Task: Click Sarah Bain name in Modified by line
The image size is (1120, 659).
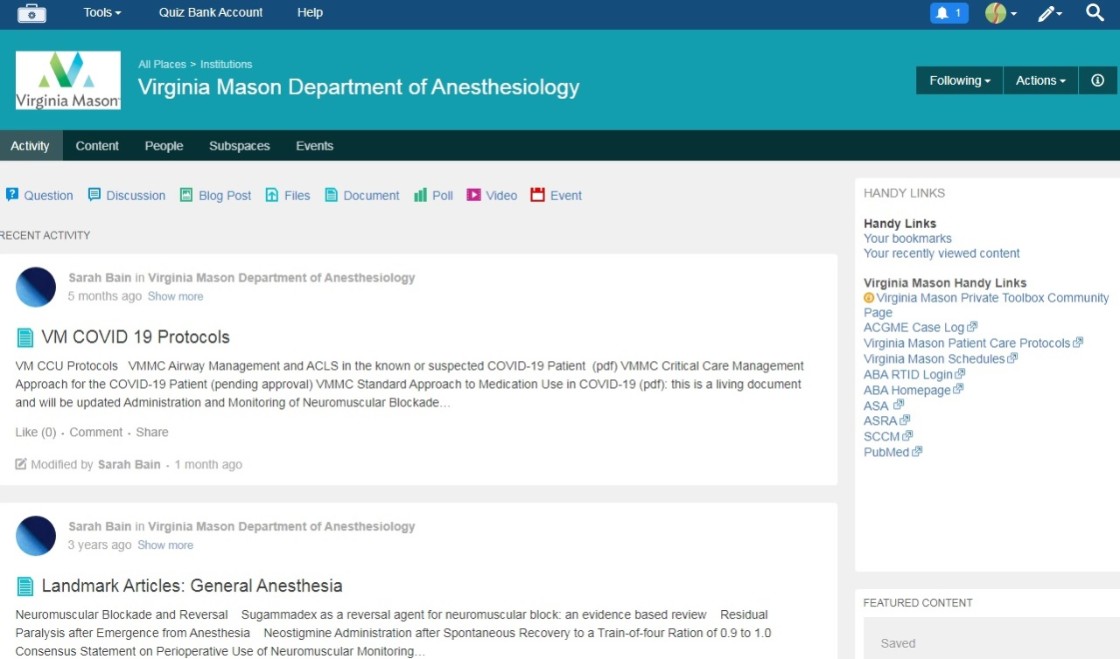Action: 129,464
